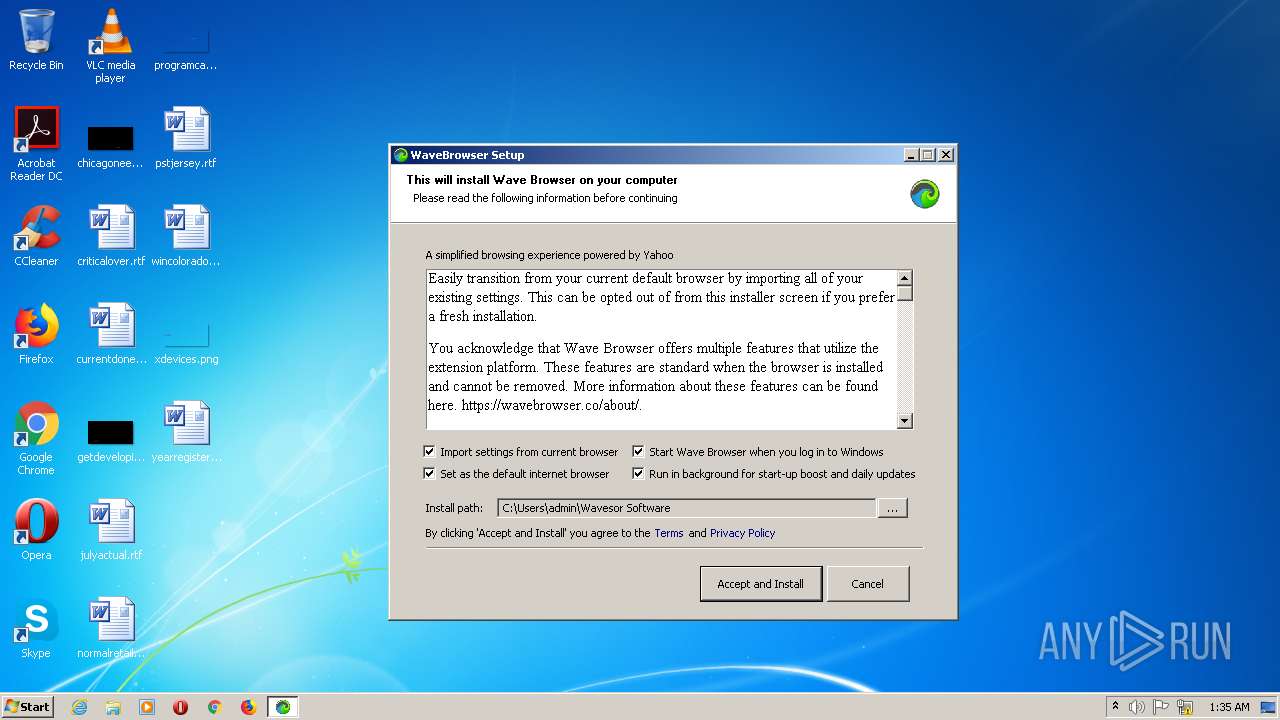Image resolution: width=1280 pixels, height=720 pixels.
Task: Open the media player taskbar icon
Action: point(147,707)
